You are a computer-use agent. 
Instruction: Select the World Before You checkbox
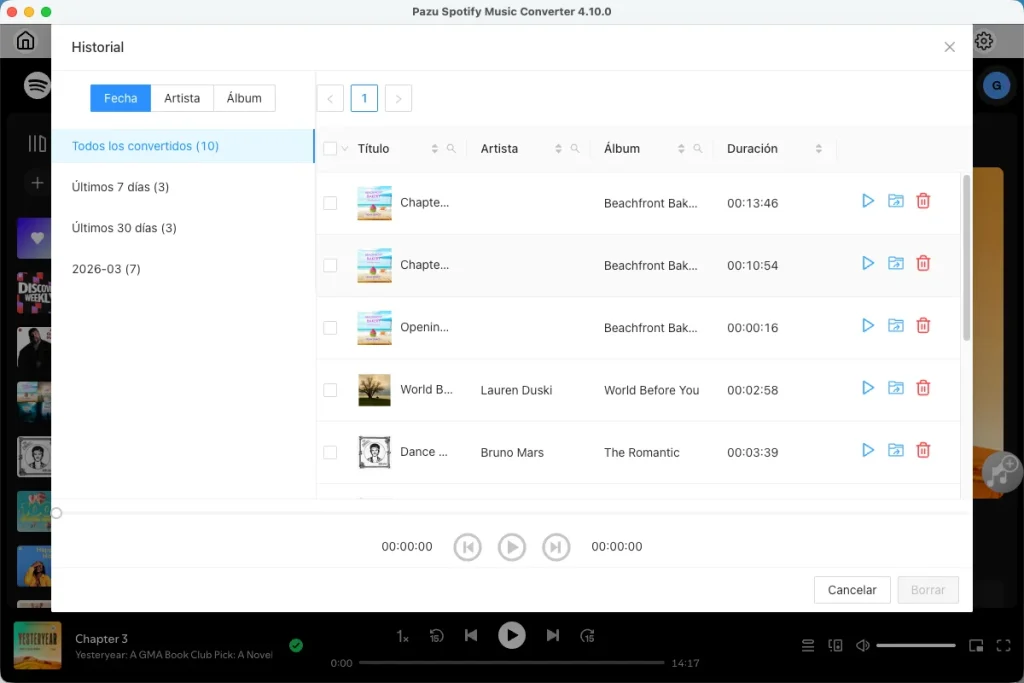point(330,390)
